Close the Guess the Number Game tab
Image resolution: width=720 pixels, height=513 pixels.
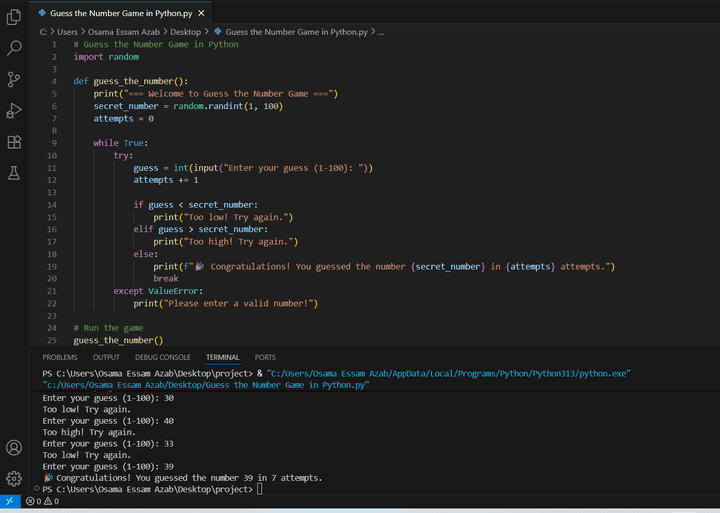pyautogui.click(x=201, y=13)
